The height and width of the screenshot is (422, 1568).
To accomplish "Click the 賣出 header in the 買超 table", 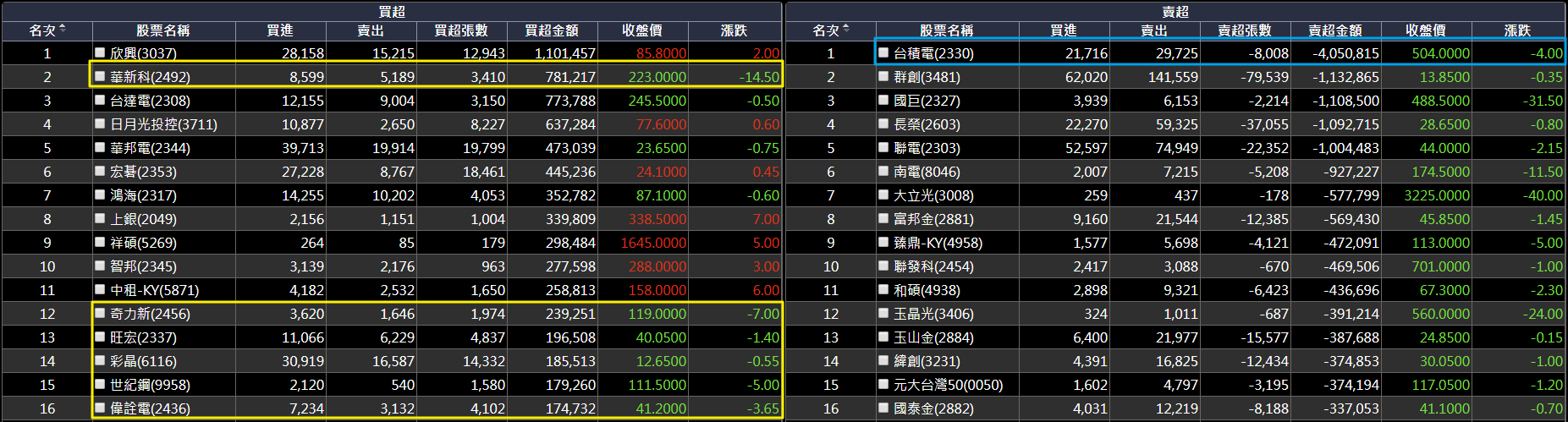I will [371, 30].
